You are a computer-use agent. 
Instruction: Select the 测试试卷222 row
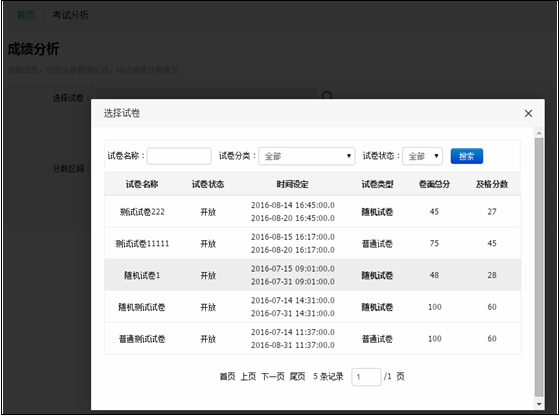[312, 212]
